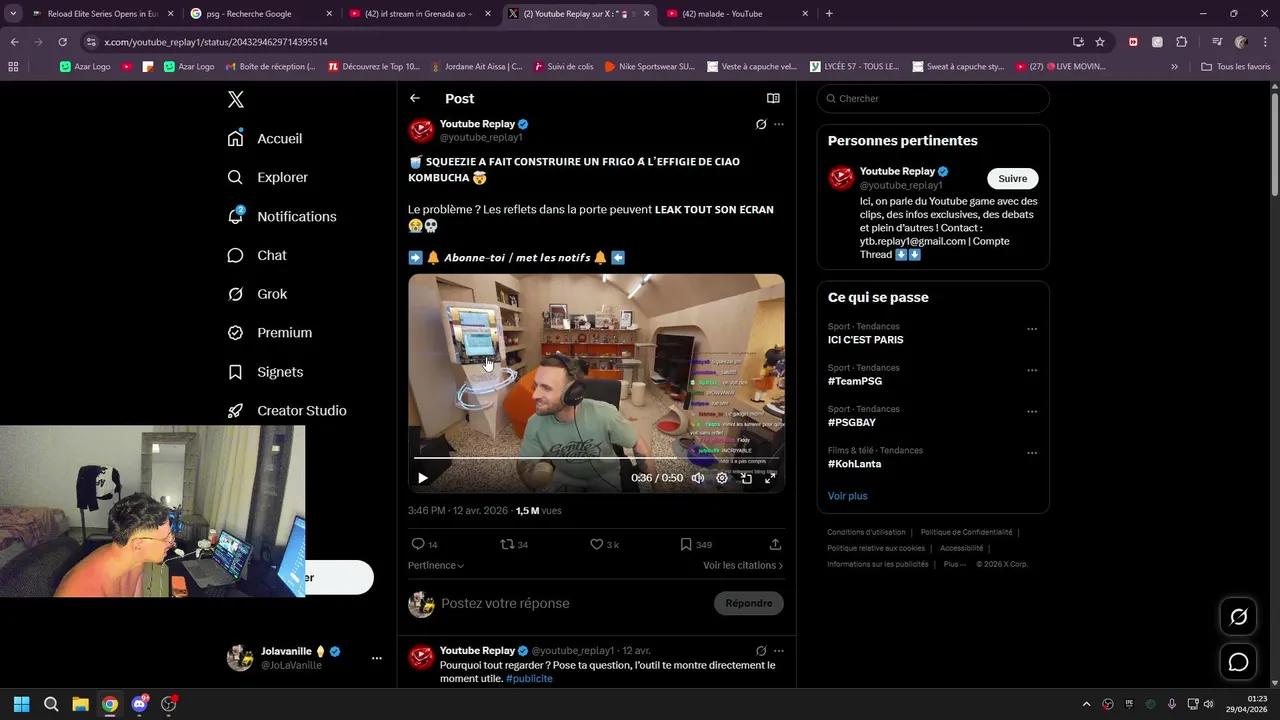
Task: Click the address bar URL
Action: pos(216,42)
